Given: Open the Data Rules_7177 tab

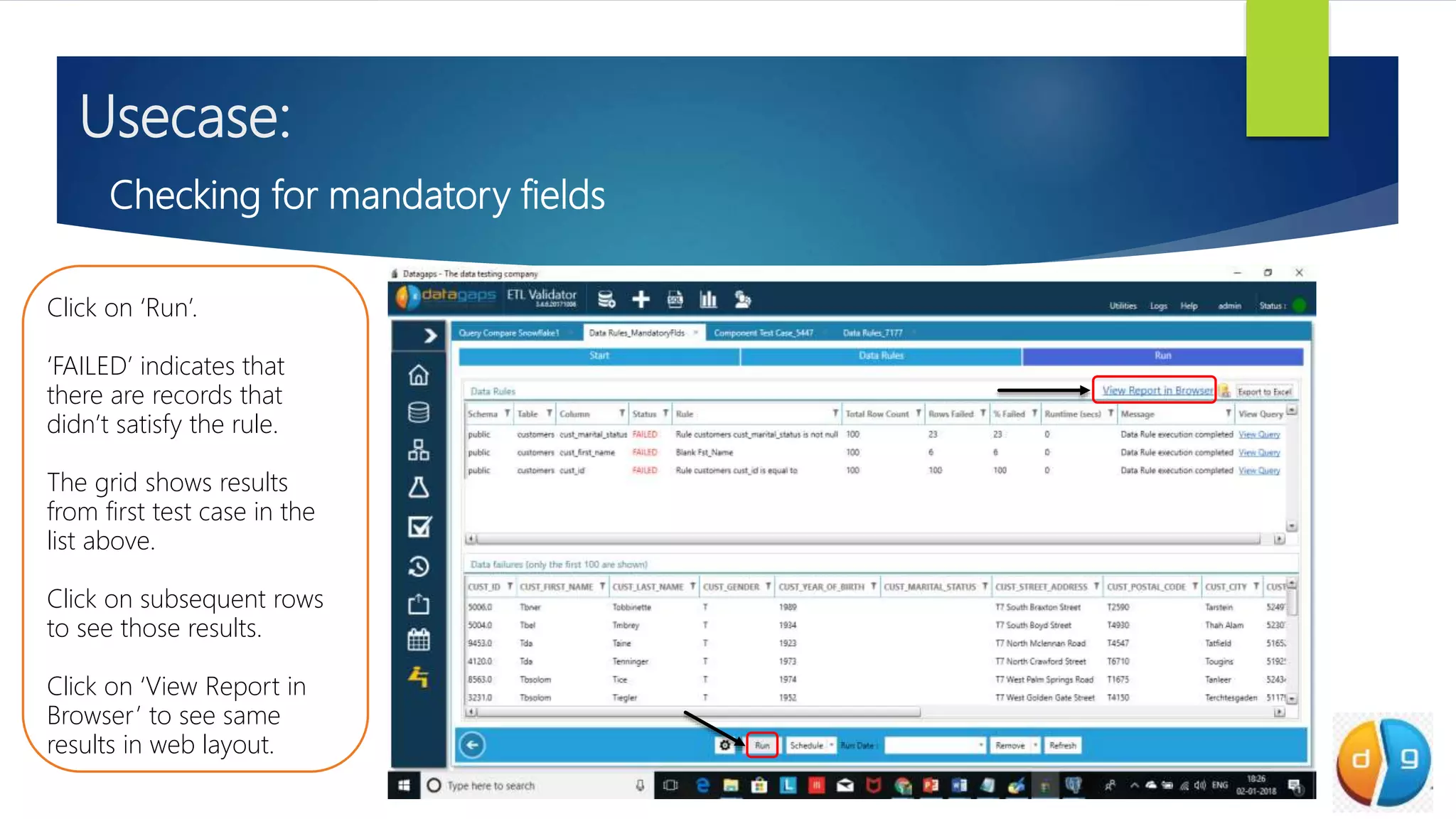Looking at the screenshot, I should tap(872, 333).
